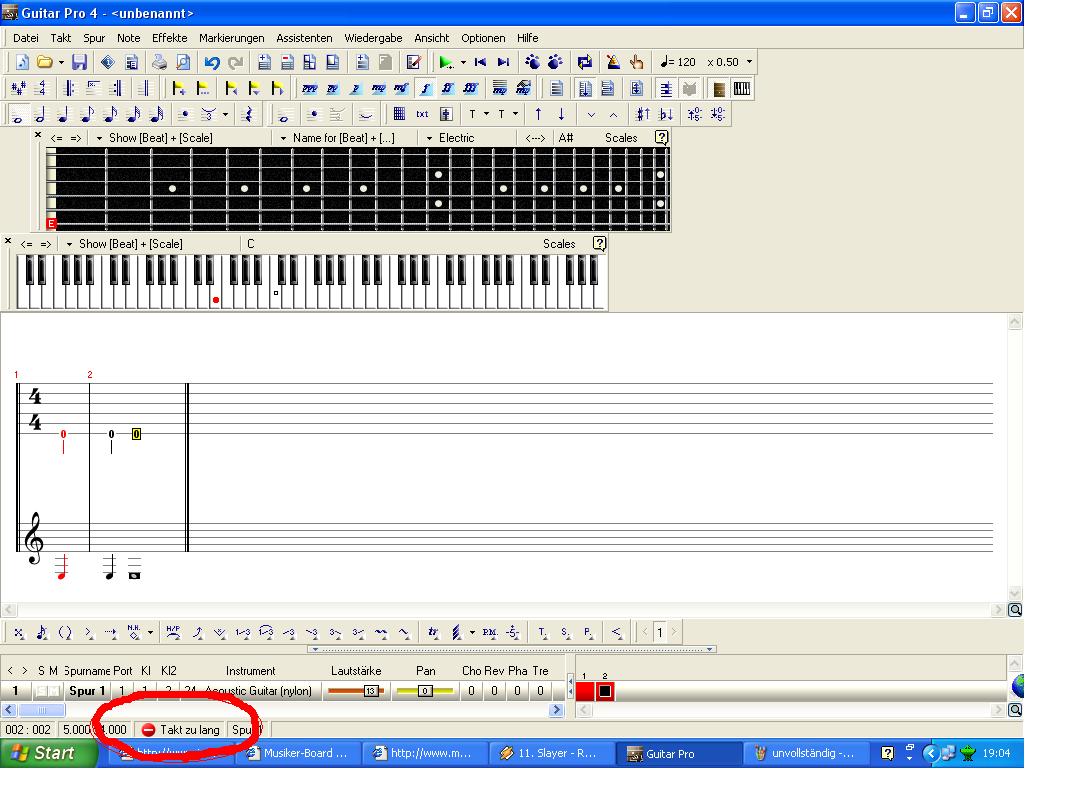Viewport: 1078px width, 809px height.
Task: Click Scales button on keyboard panel
Action: pos(559,244)
